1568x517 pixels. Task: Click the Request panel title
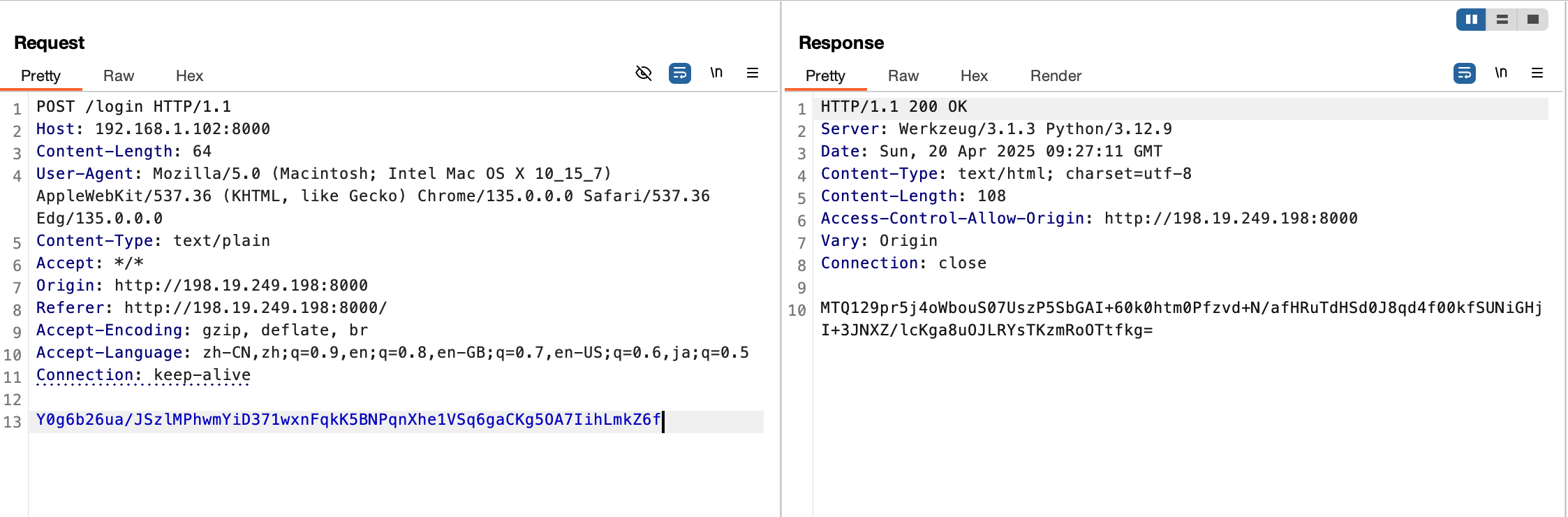coord(49,43)
